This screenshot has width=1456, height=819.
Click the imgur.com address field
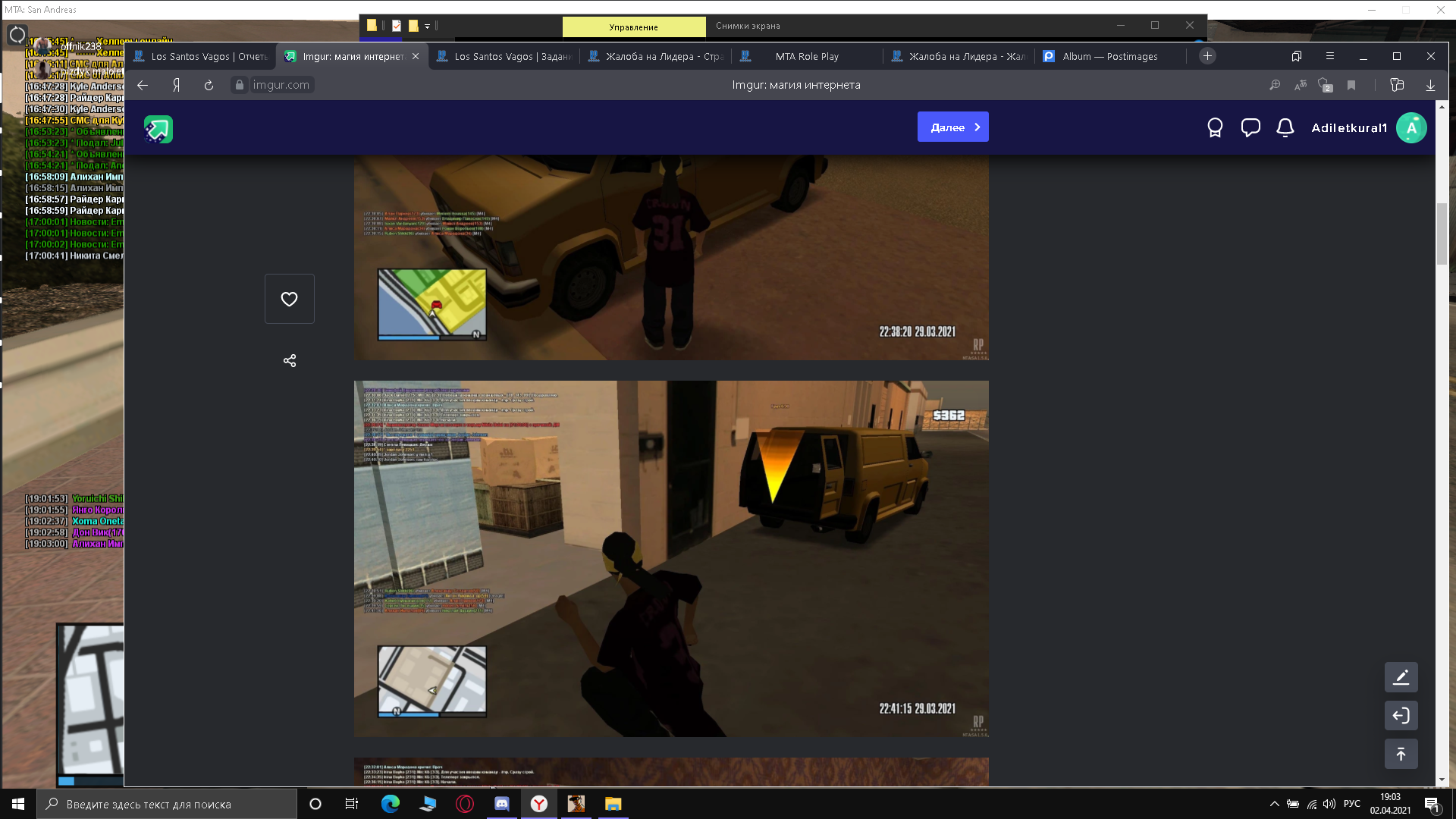(x=281, y=85)
